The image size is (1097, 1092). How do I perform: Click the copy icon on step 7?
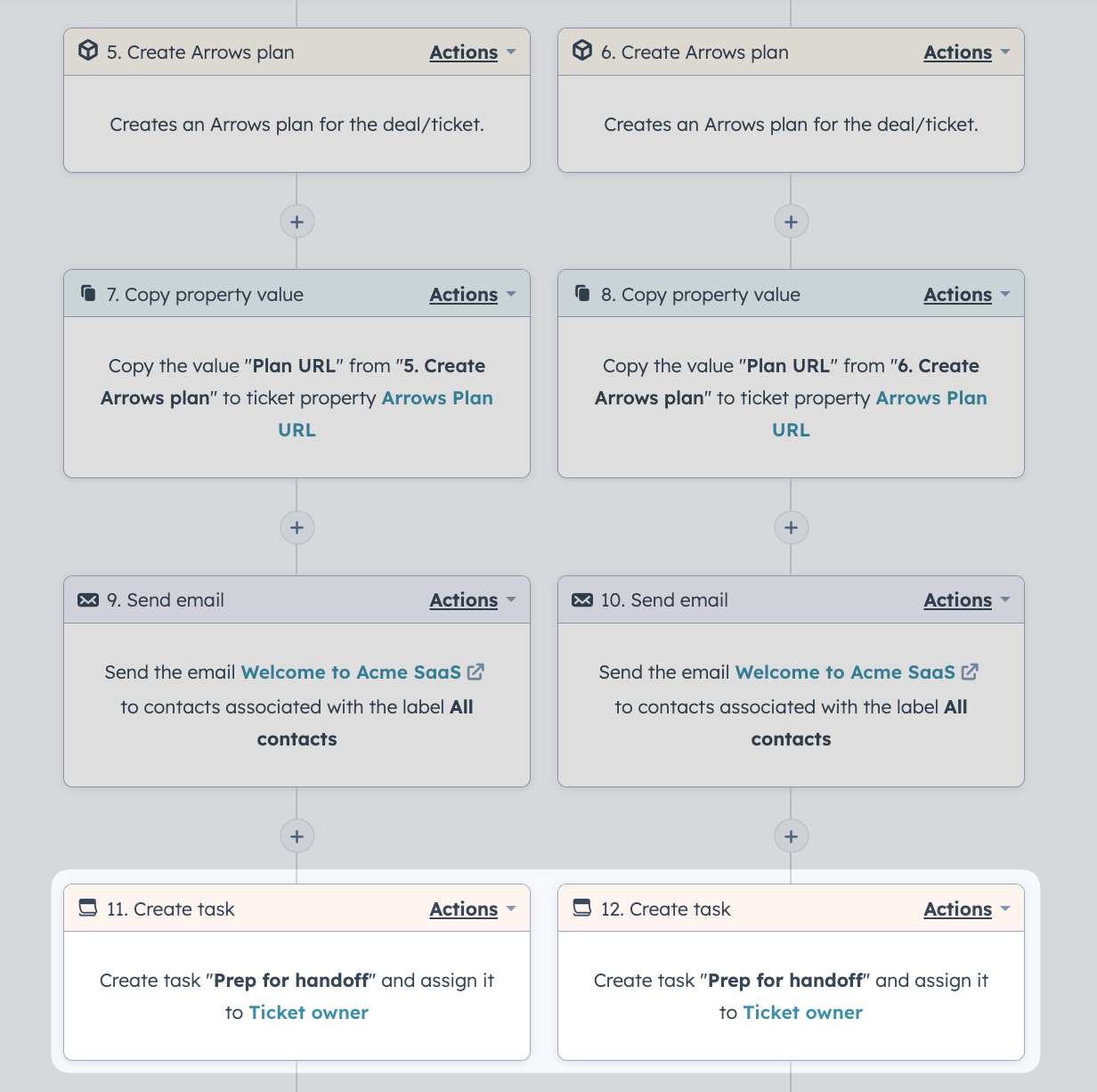click(88, 293)
